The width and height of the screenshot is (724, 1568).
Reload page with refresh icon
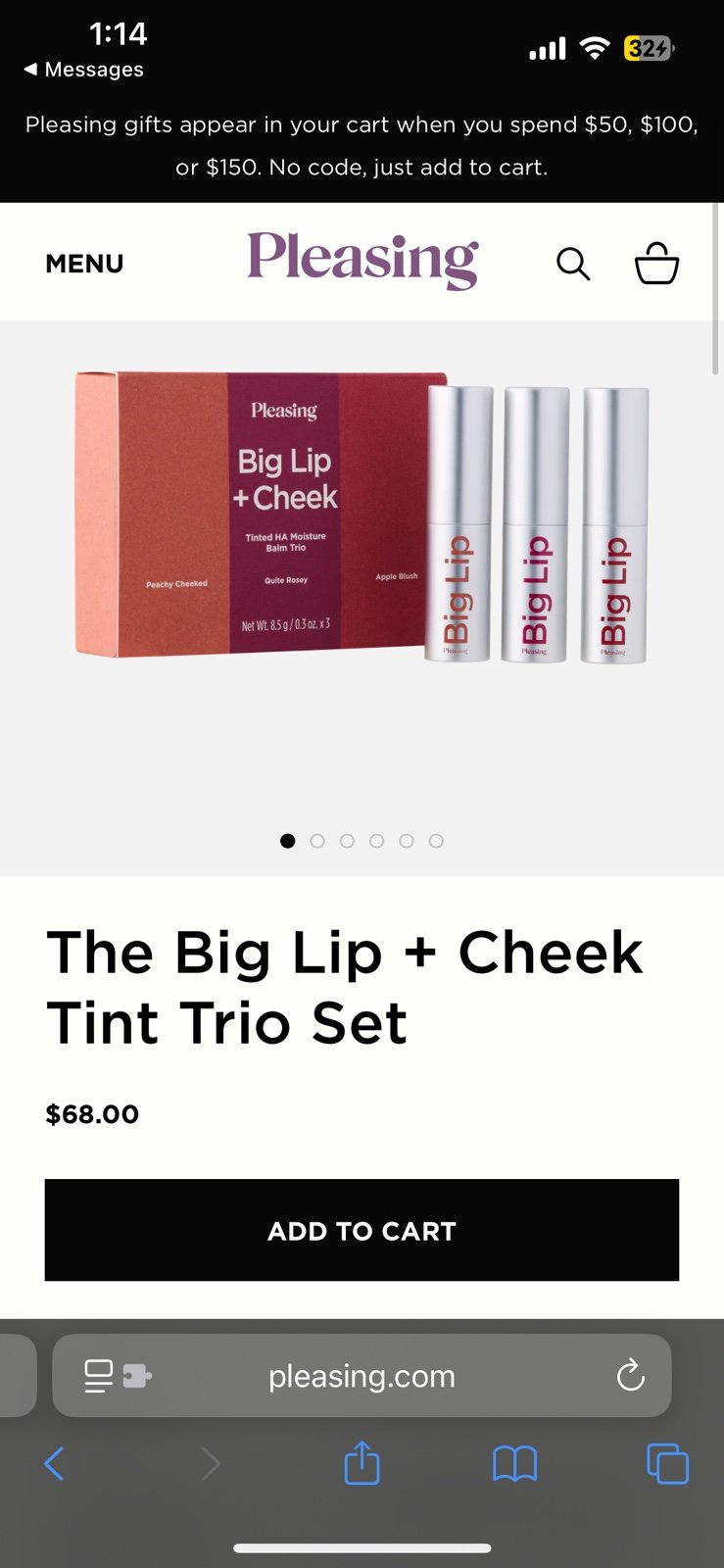tap(631, 1375)
